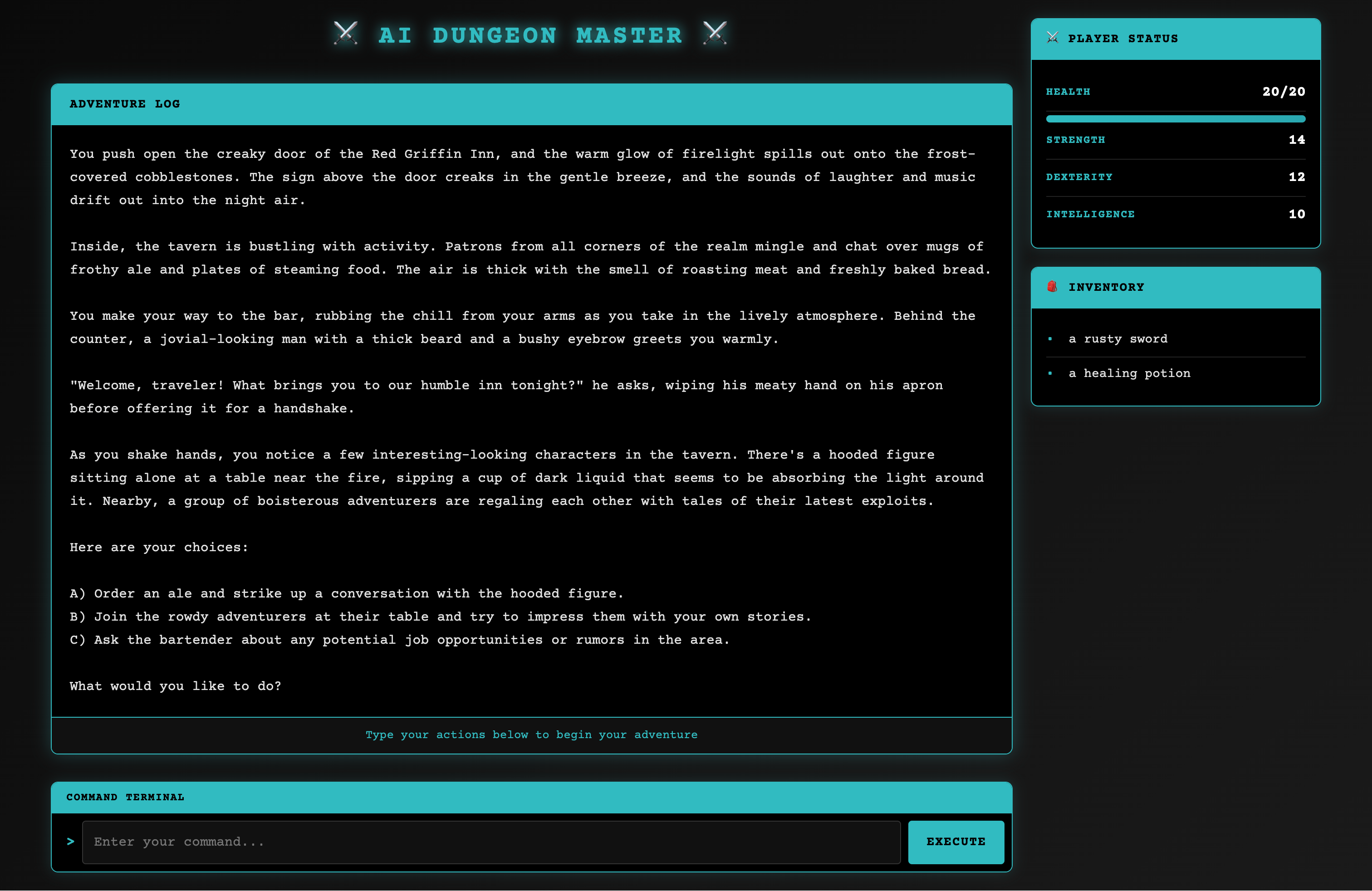Click the command prompt arrow icon

70,842
